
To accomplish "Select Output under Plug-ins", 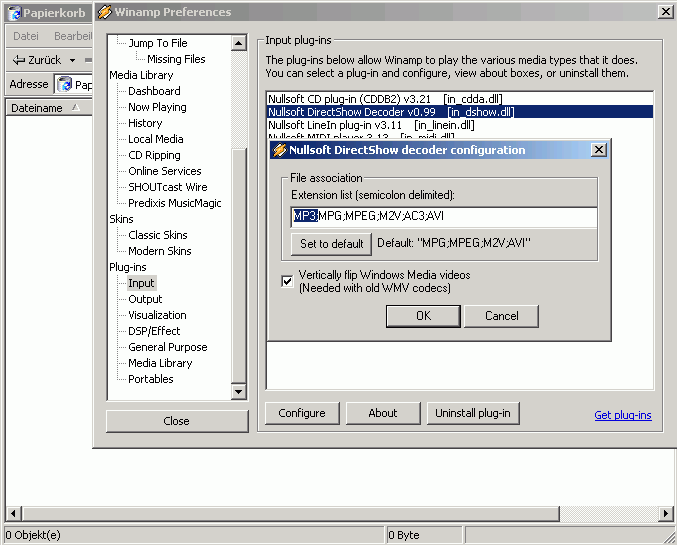I will [145, 299].
